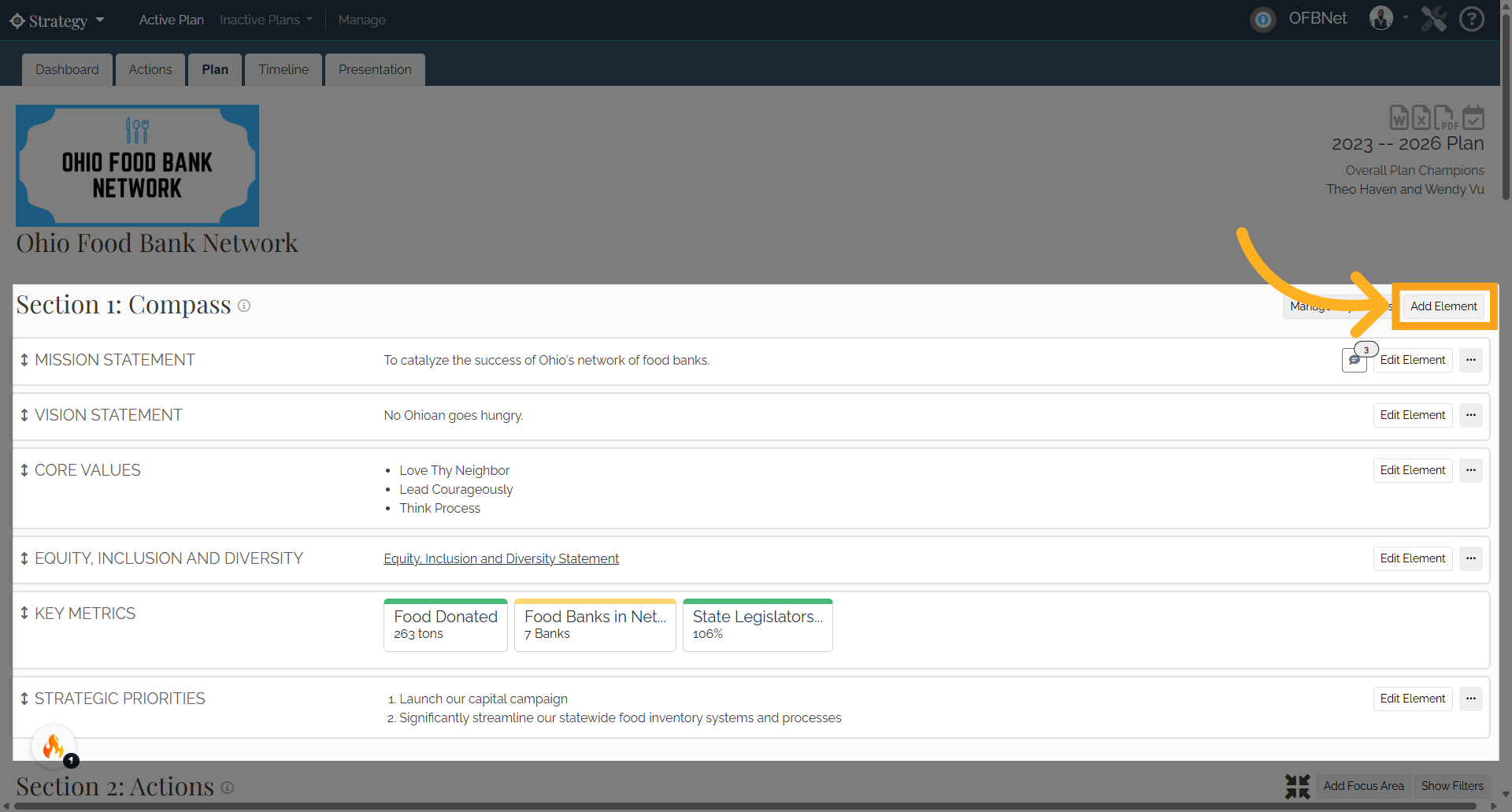Click the Add Element button
Image resolution: width=1512 pixels, height=812 pixels.
[1443, 306]
